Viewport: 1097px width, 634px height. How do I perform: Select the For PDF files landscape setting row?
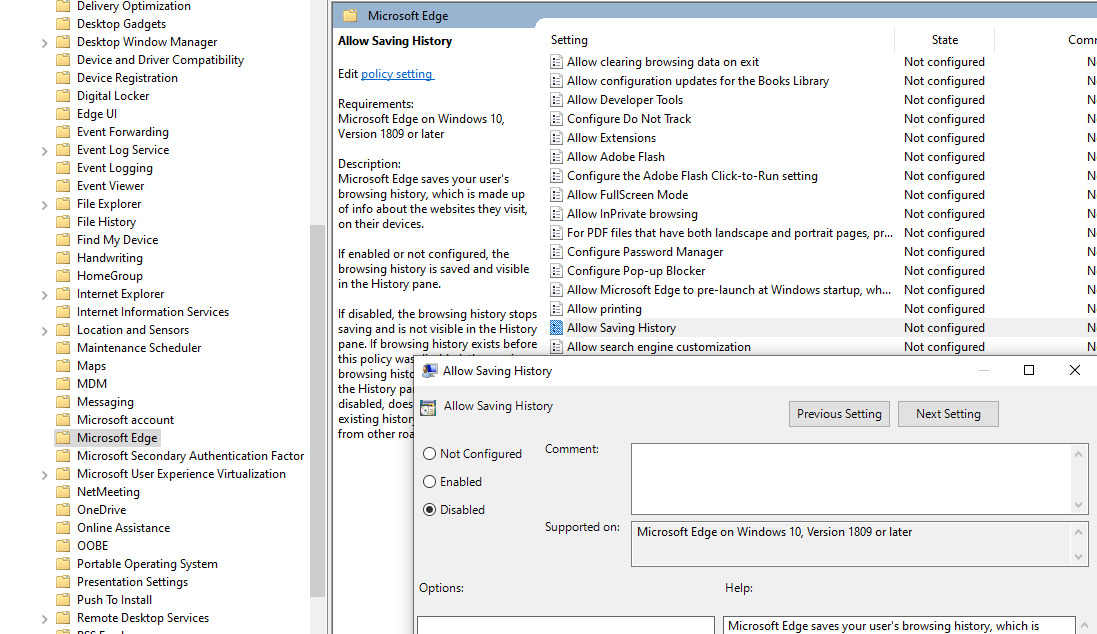click(730, 233)
